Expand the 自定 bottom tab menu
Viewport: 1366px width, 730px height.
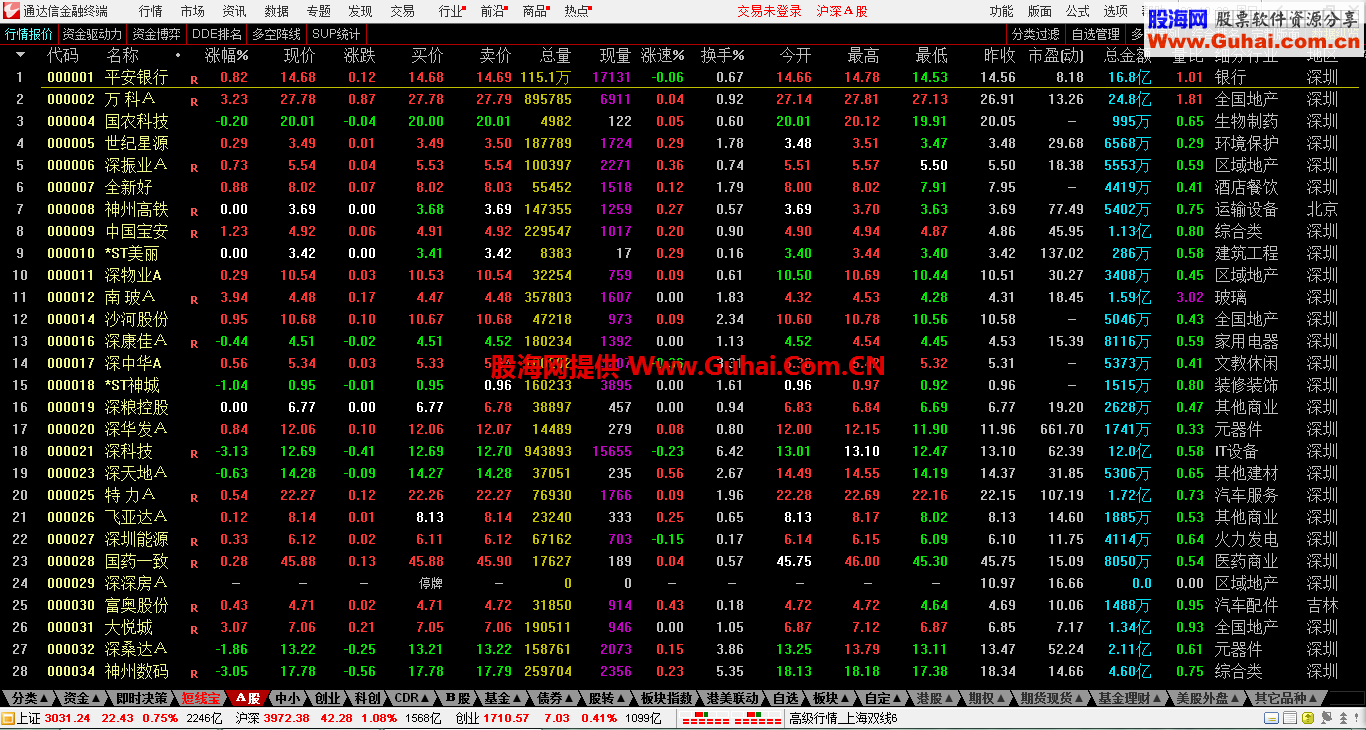(x=883, y=698)
